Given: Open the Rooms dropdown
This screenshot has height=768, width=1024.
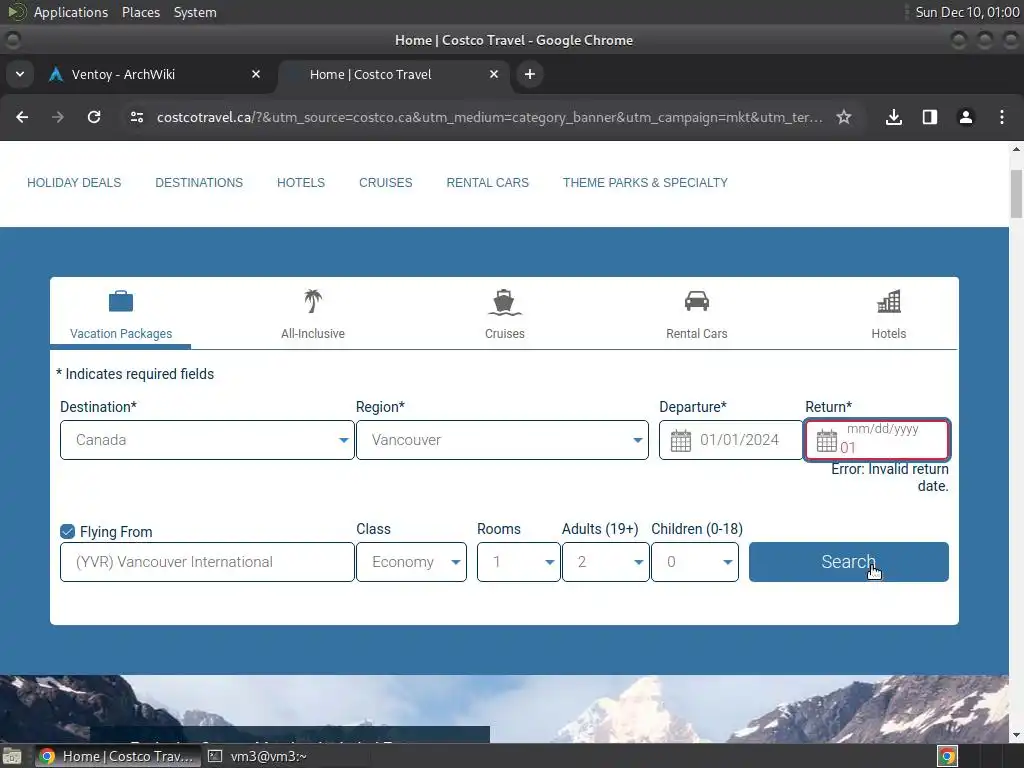Looking at the screenshot, I should pos(519,562).
